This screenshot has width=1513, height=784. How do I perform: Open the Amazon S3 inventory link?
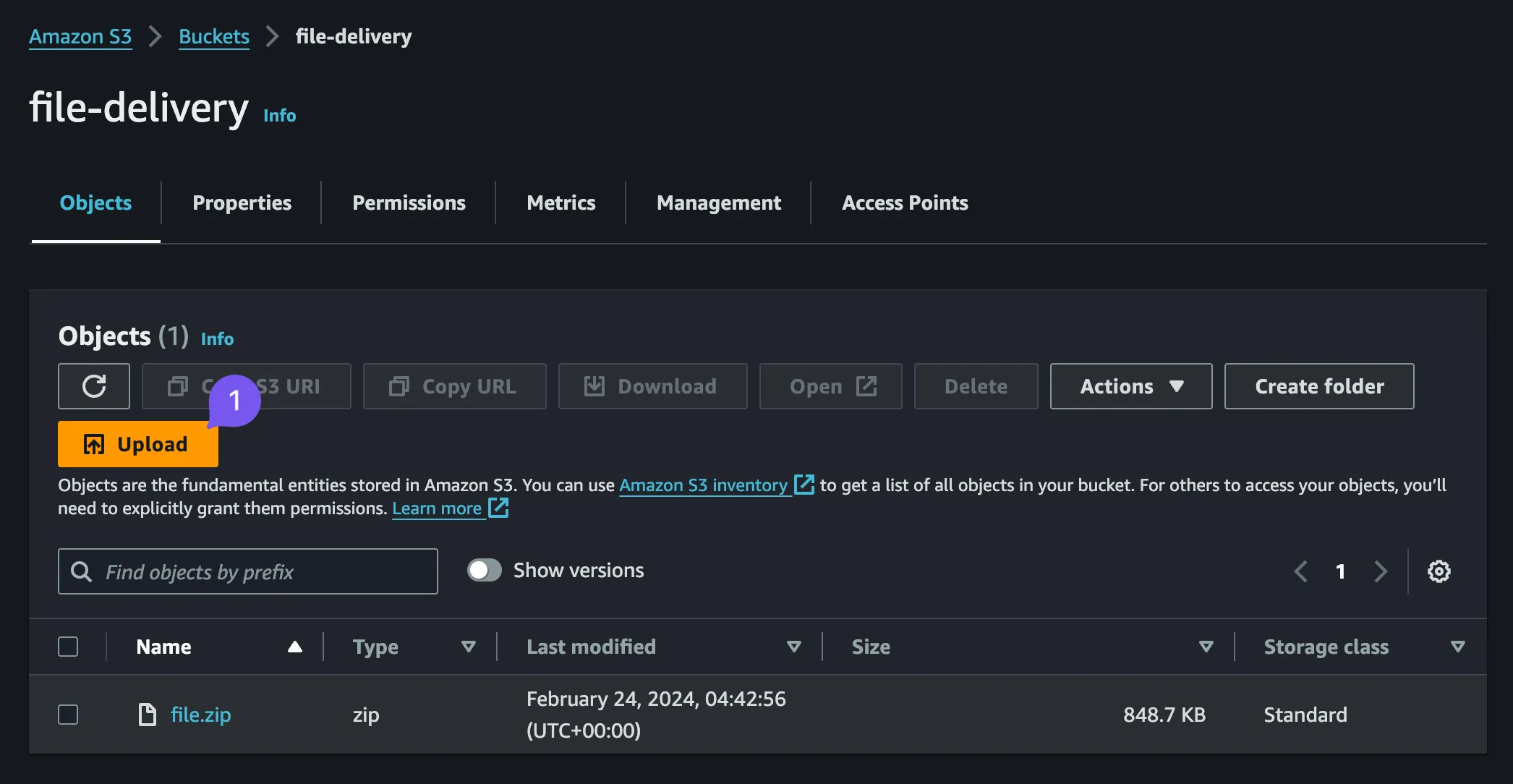[704, 485]
